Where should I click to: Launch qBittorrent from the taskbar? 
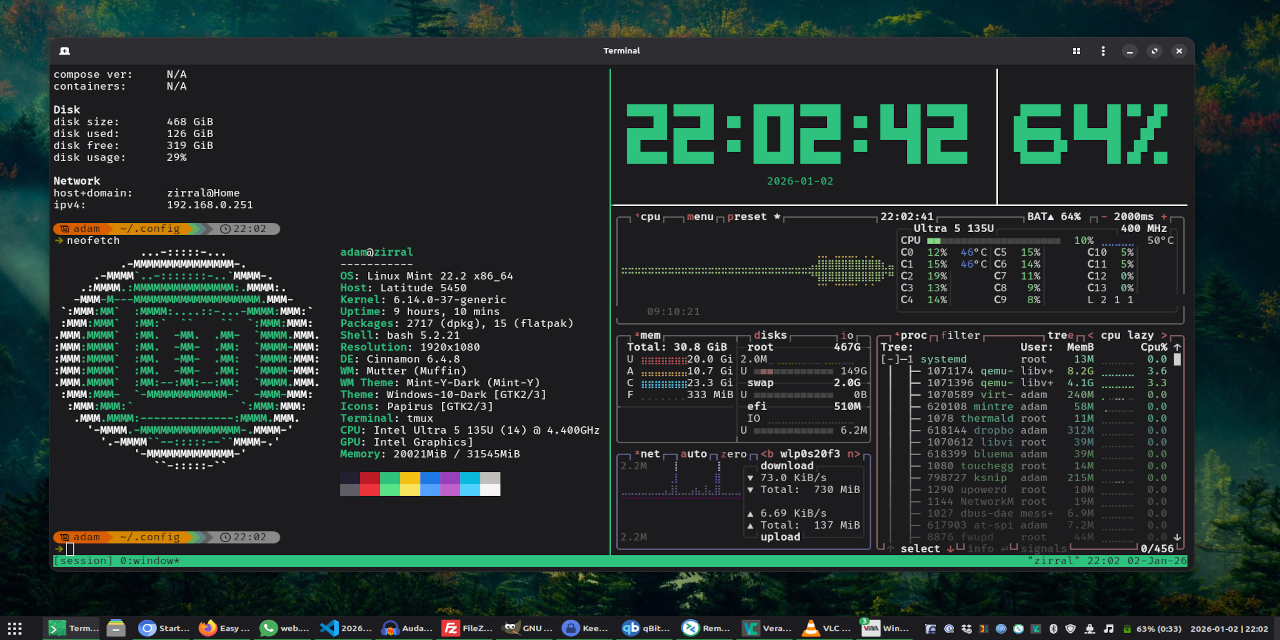[x=632, y=628]
